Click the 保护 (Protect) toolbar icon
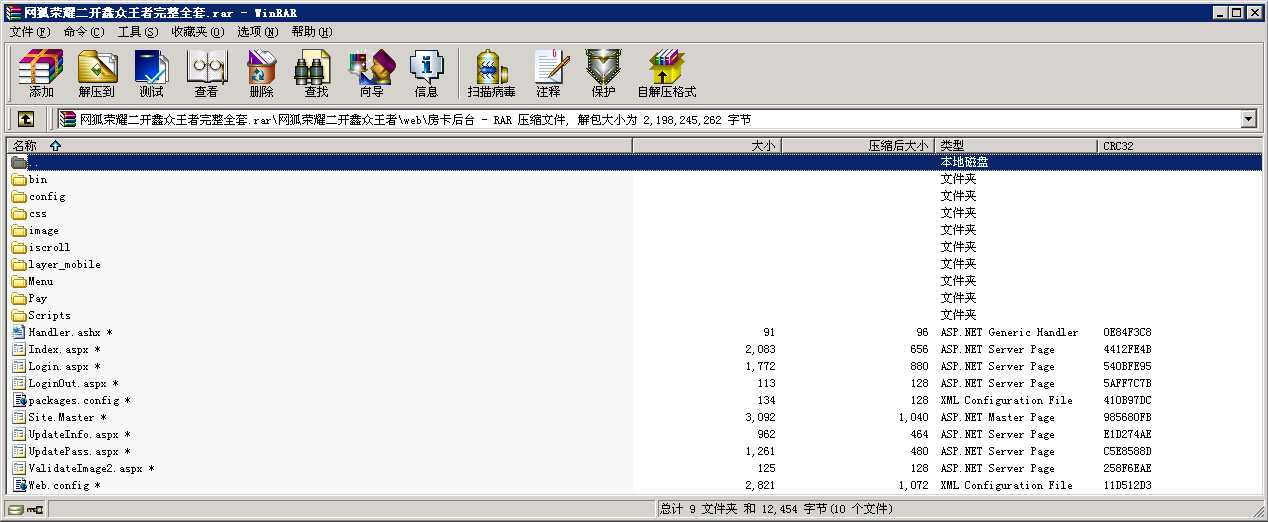This screenshot has width=1268, height=522. pos(603,73)
